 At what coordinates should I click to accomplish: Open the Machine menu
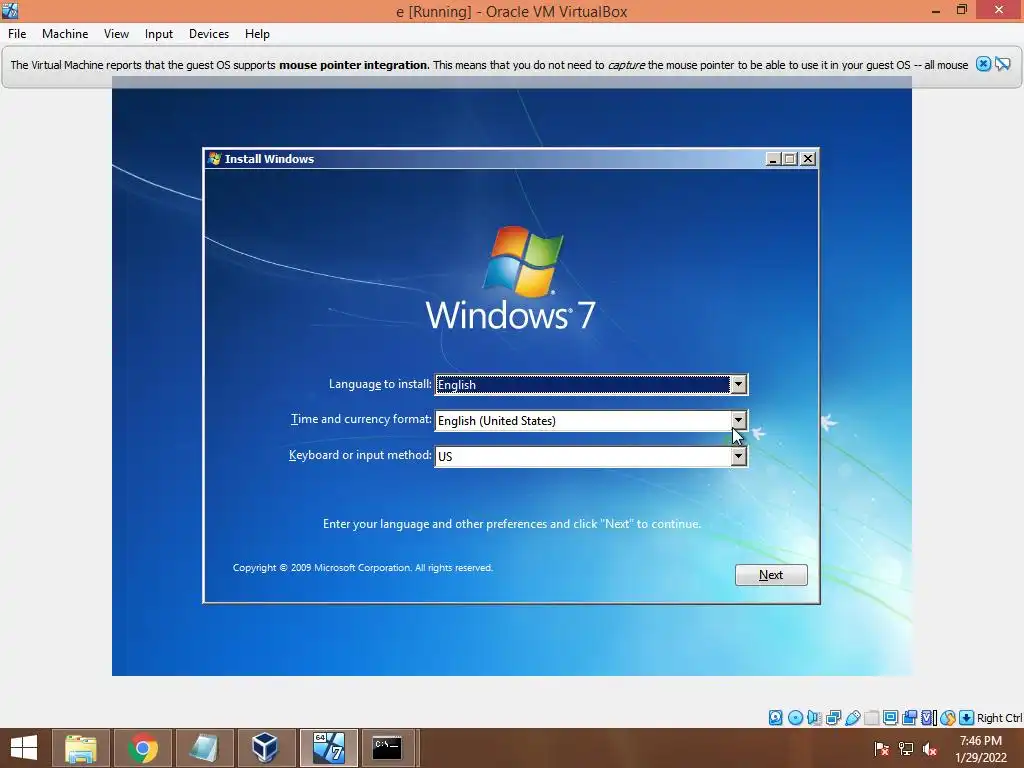point(65,34)
